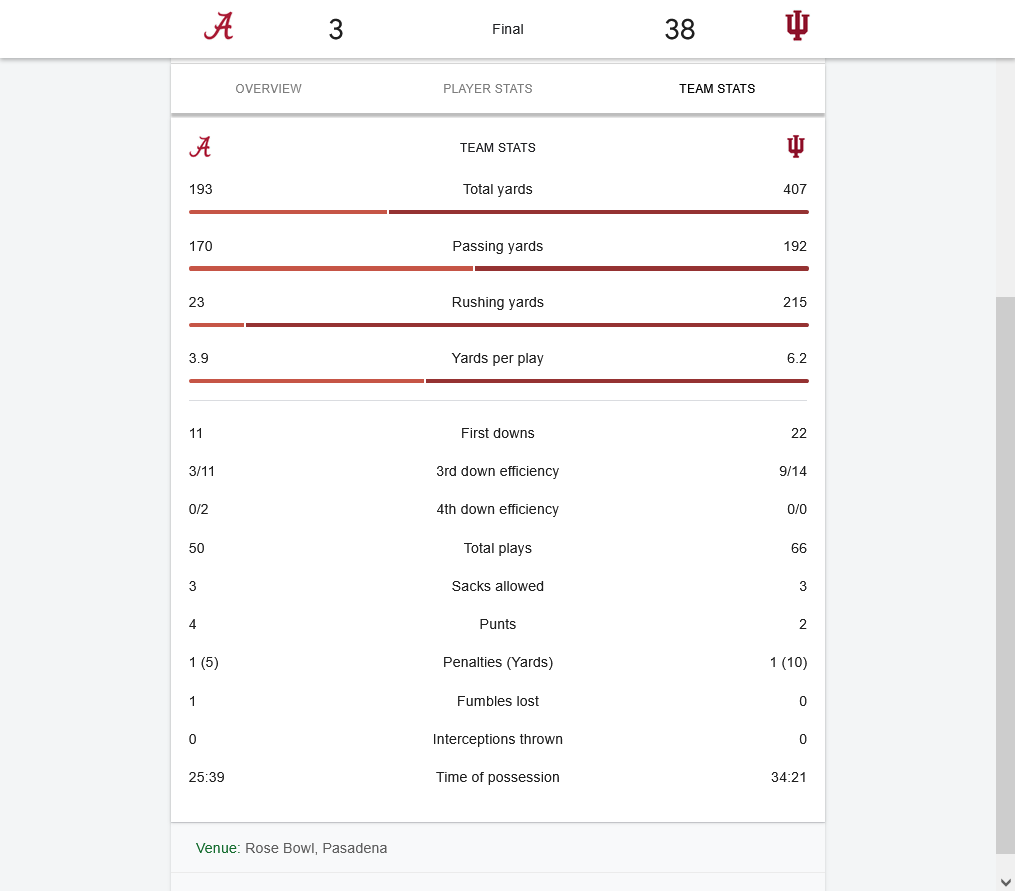Click the scroll down arrow
Image resolution: width=1015 pixels, height=891 pixels.
[1005, 881]
